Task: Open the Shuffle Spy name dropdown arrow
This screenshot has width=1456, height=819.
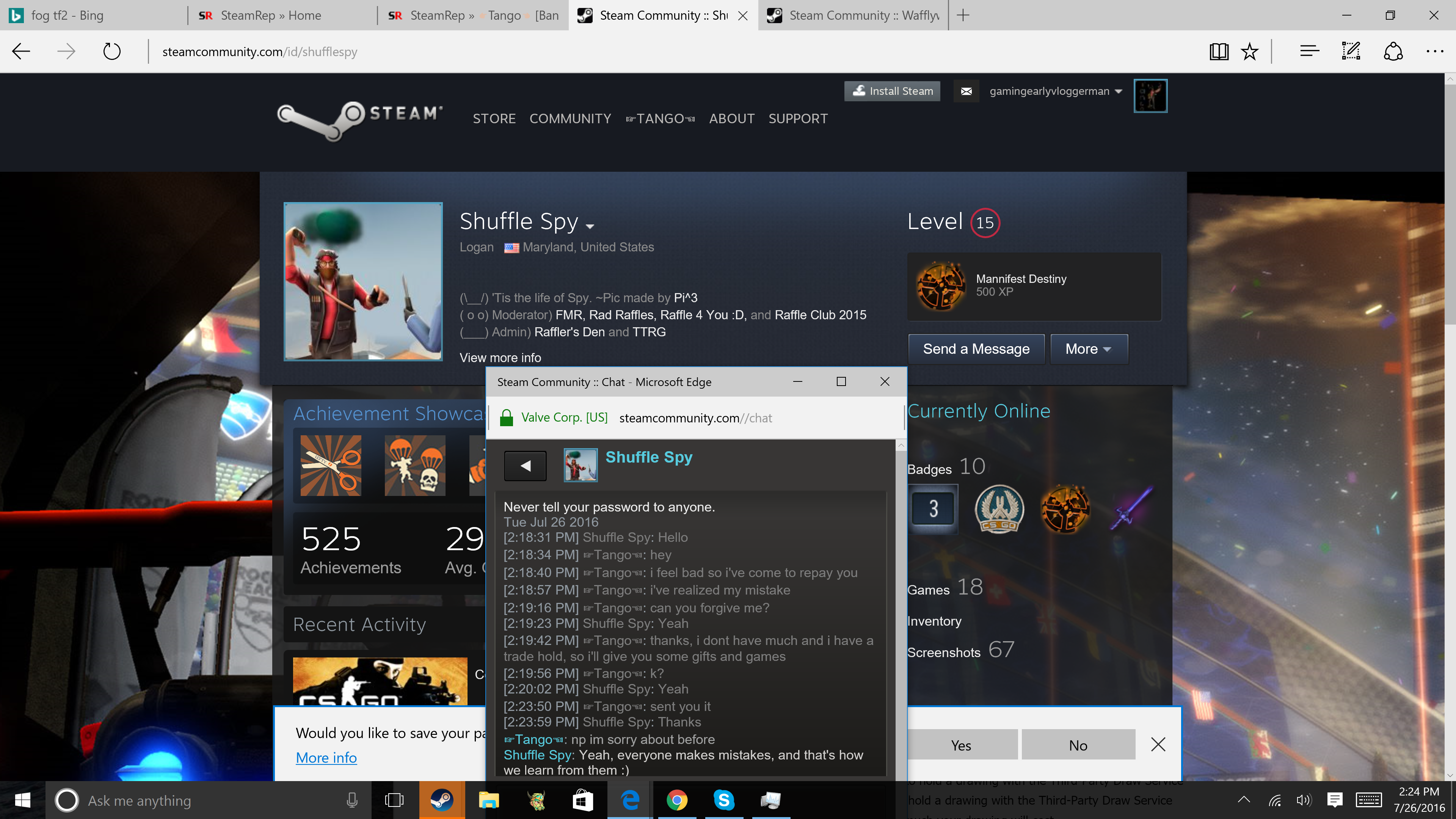Action: point(590,226)
